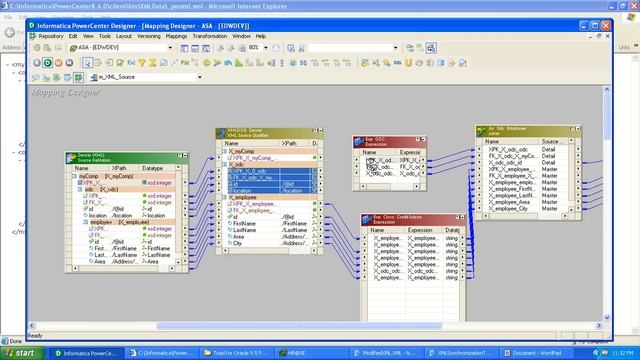Viewport: 640px width, 360px height.
Task: Click the workspace vertical scrollbar down arrow
Action: point(607,317)
